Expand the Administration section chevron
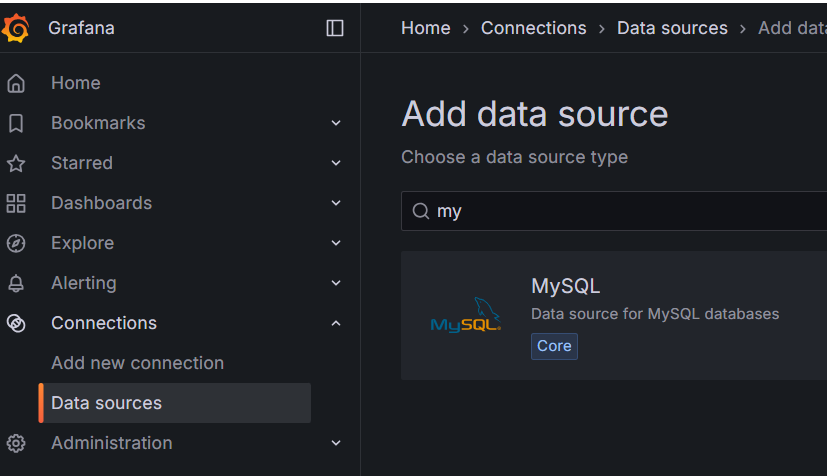The height and width of the screenshot is (476, 827). pyautogui.click(x=336, y=443)
